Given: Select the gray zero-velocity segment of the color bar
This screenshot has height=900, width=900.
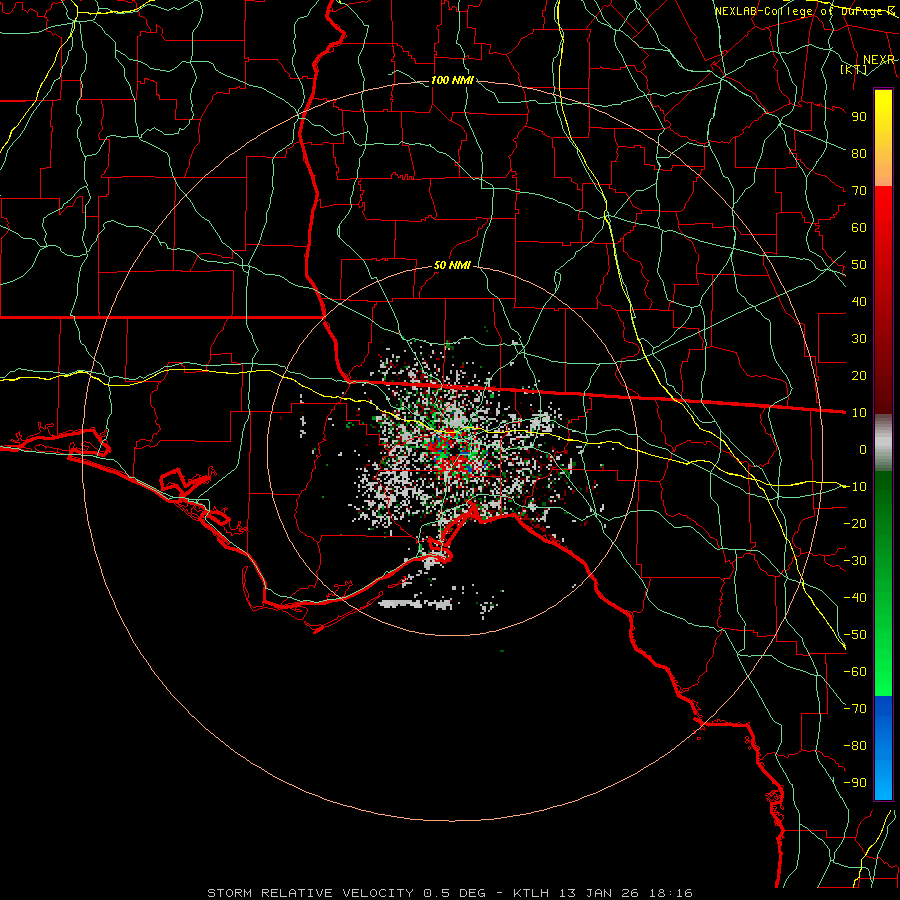Looking at the screenshot, I should click(883, 443).
